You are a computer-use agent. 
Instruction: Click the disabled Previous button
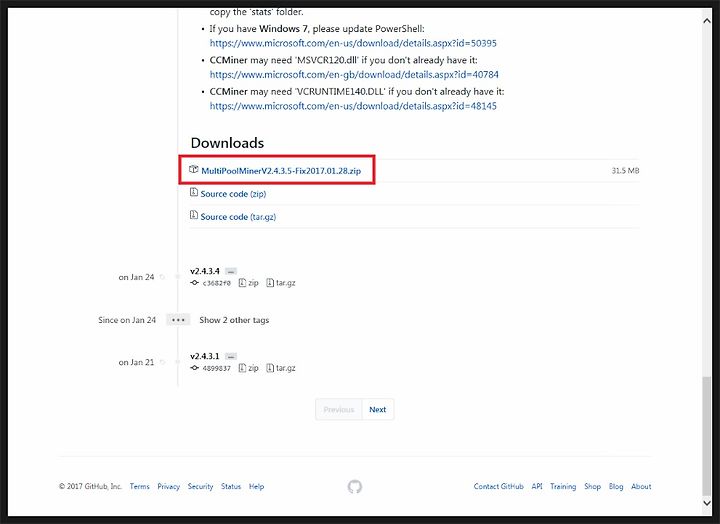click(339, 409)
